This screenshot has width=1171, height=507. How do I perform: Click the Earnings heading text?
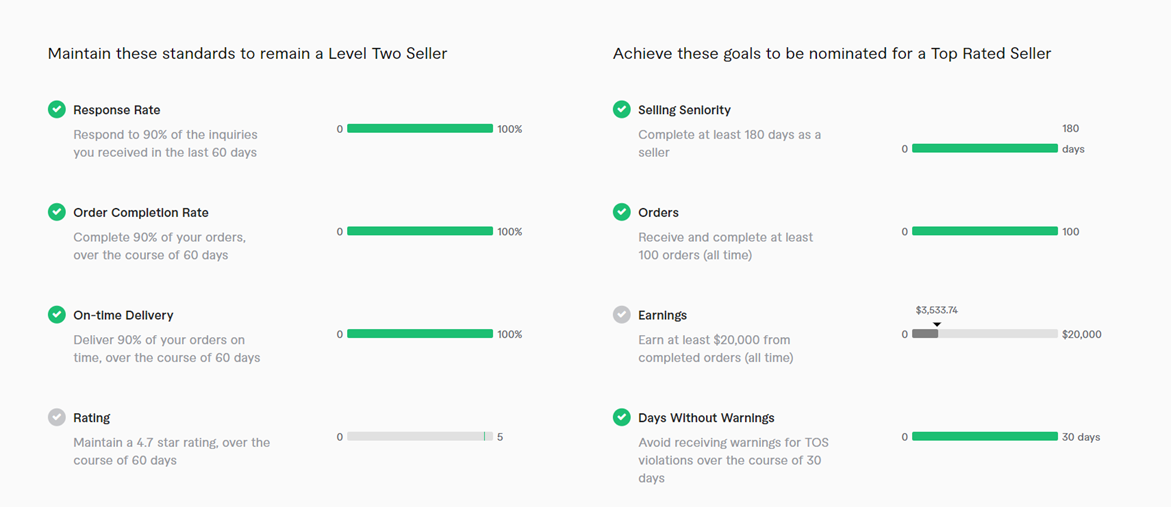click(663, 315)
